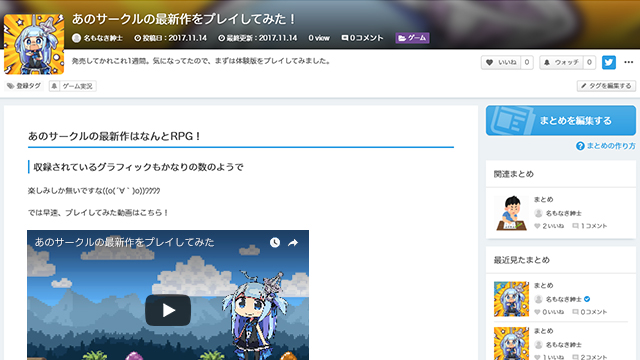This screenshot has width=640, height=360.
Task: Click the watch later clock icon on video
Action: 275,242
